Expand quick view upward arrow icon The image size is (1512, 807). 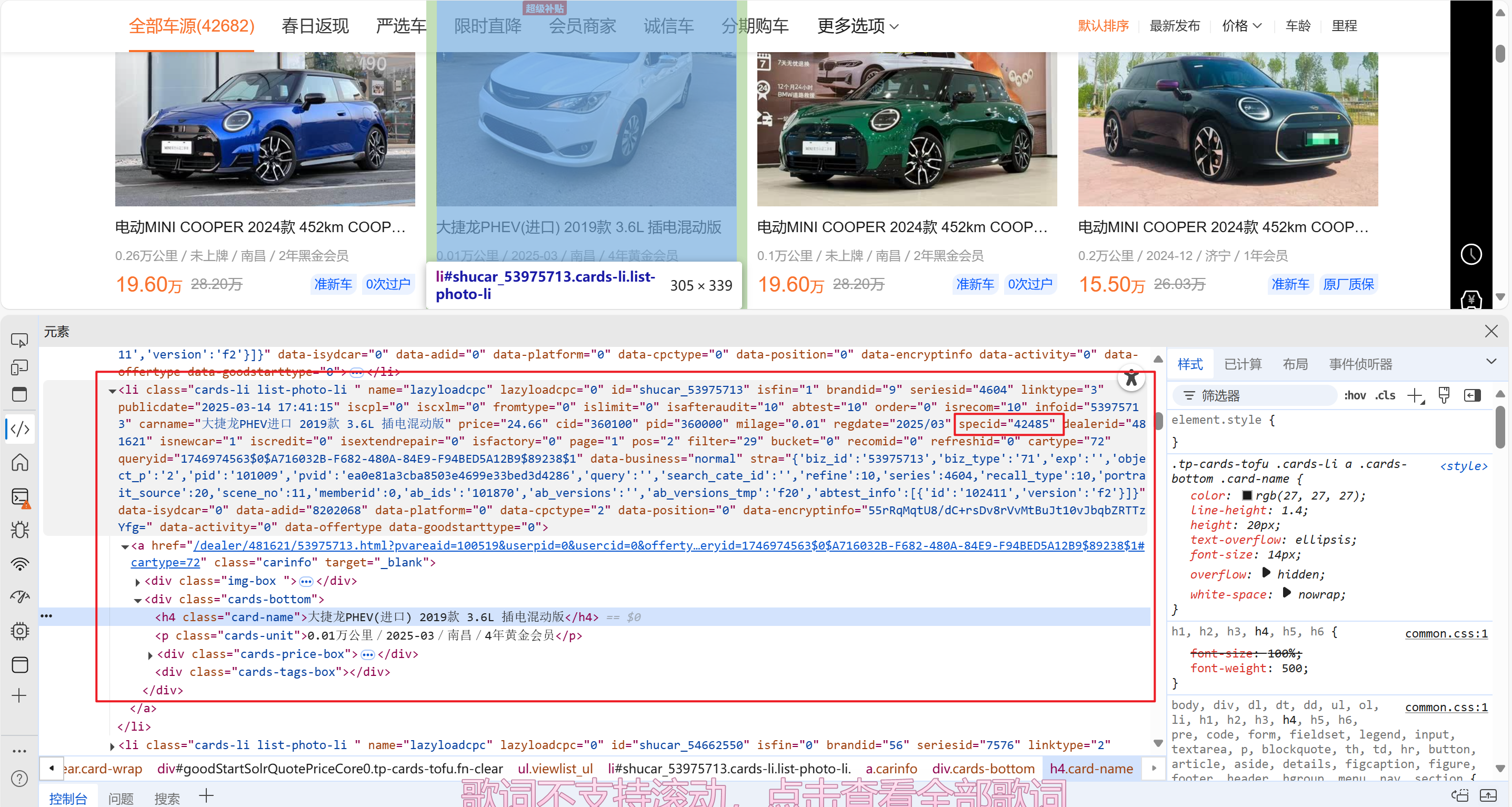point(1488,795)
